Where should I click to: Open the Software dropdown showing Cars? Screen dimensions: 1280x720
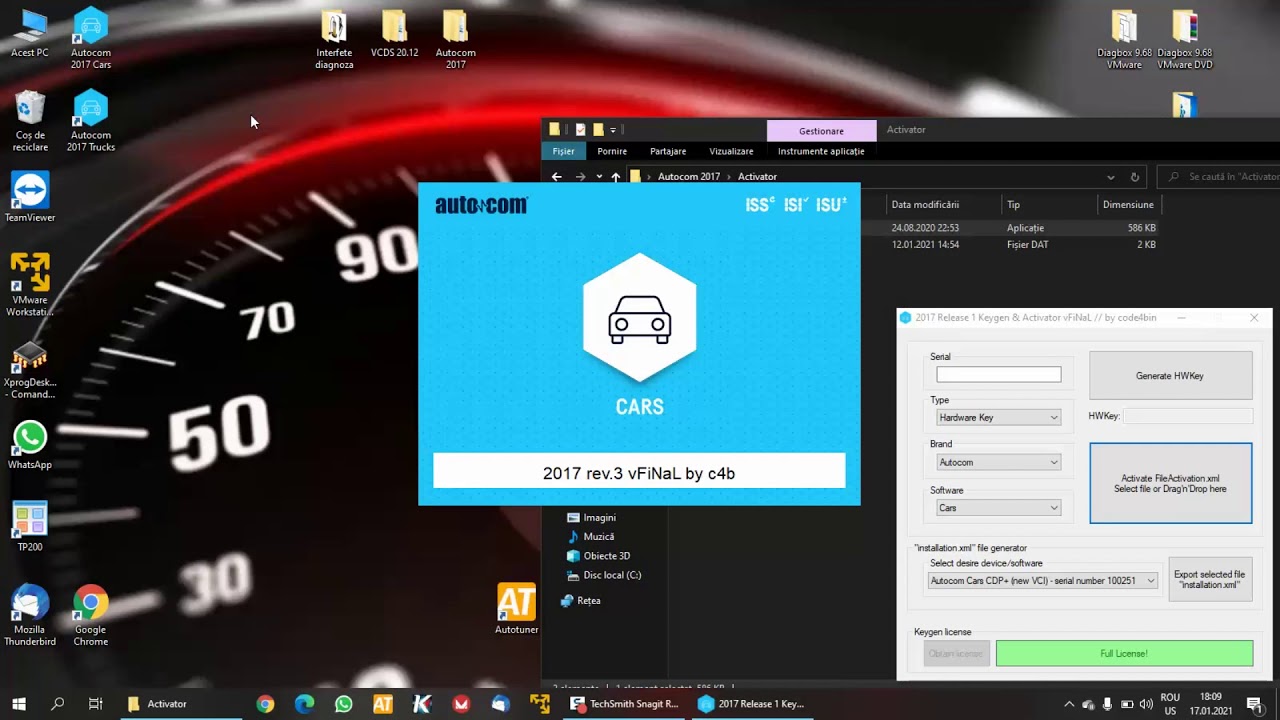(998, 508)
